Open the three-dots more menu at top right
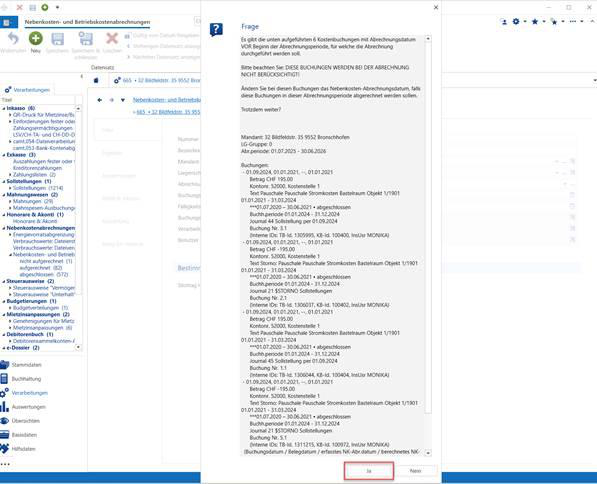 573,22
